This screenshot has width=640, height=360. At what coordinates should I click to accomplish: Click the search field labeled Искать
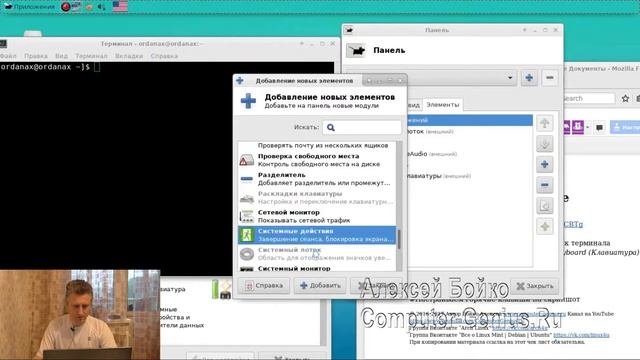[362, 127]
